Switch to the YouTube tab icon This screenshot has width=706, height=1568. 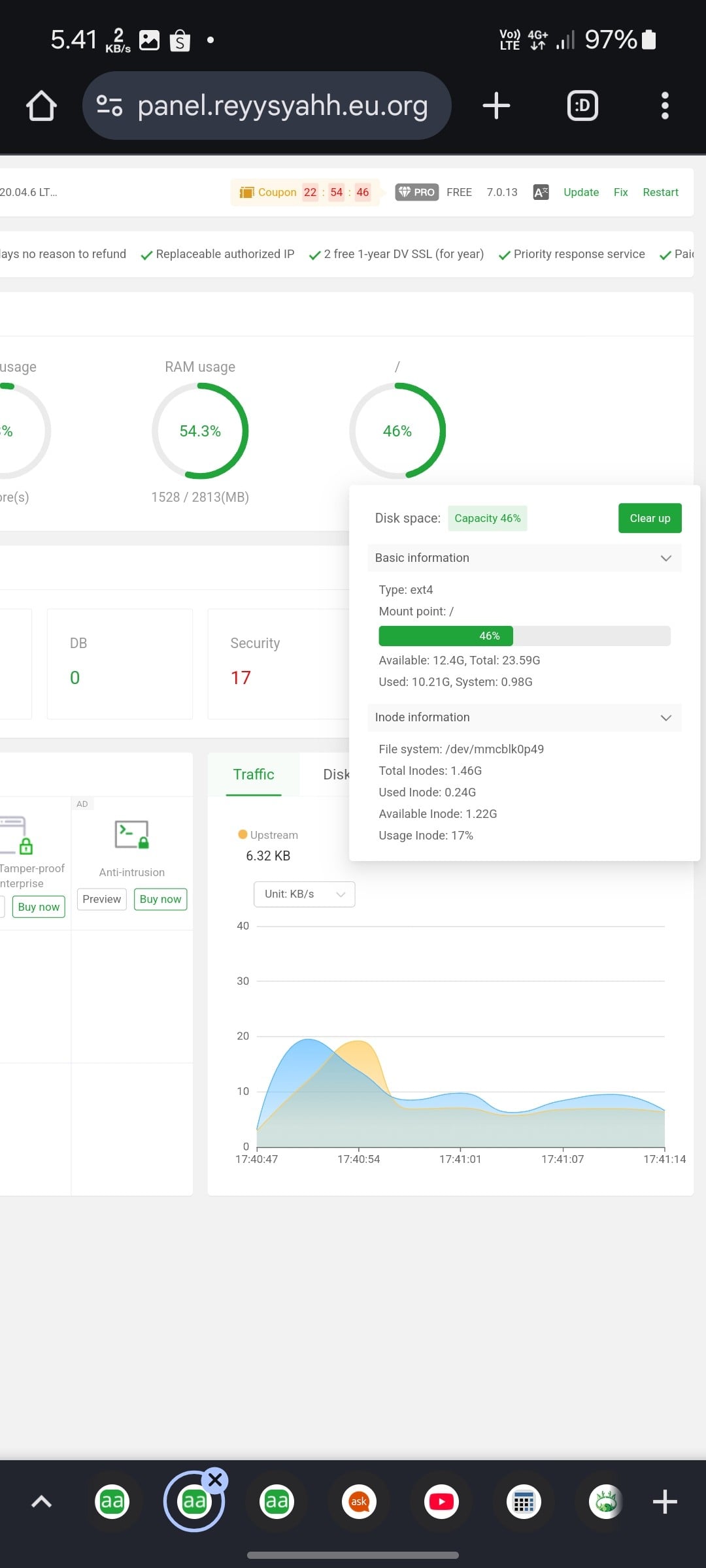click(441, 1502)
